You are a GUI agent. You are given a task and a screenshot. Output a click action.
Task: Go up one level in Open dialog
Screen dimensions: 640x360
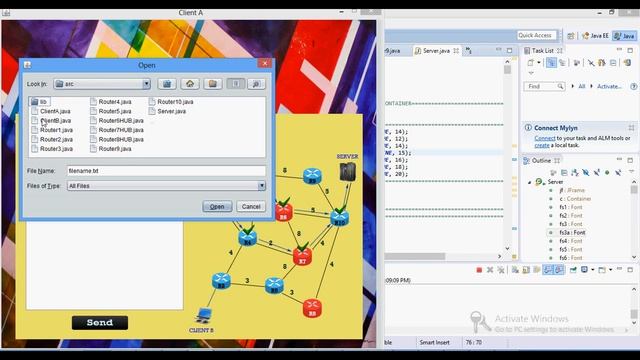[x=167, y=84]
